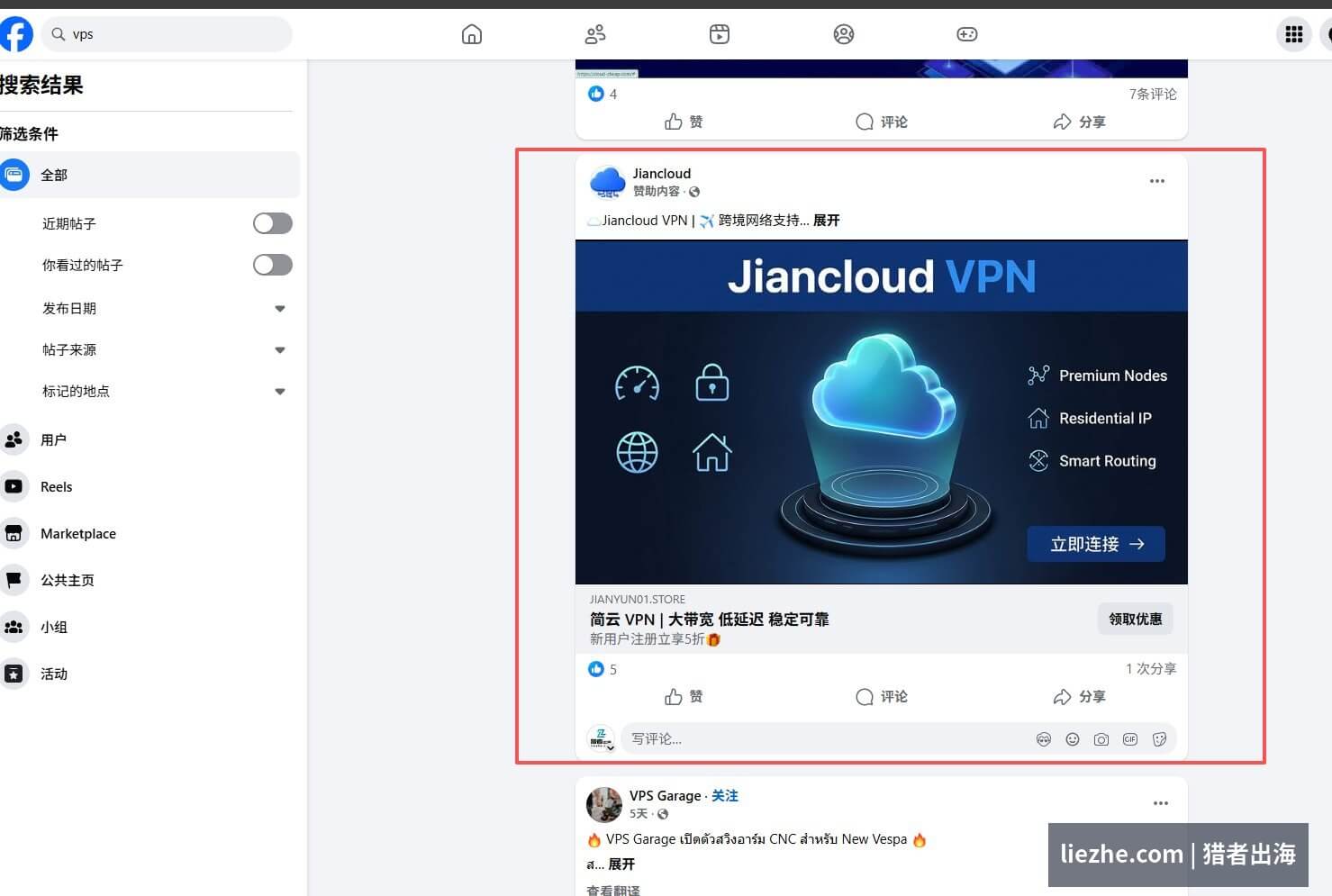1332x896 pixels.
Task: Insert a GIF in the comment
Action: click(1130, 739)
